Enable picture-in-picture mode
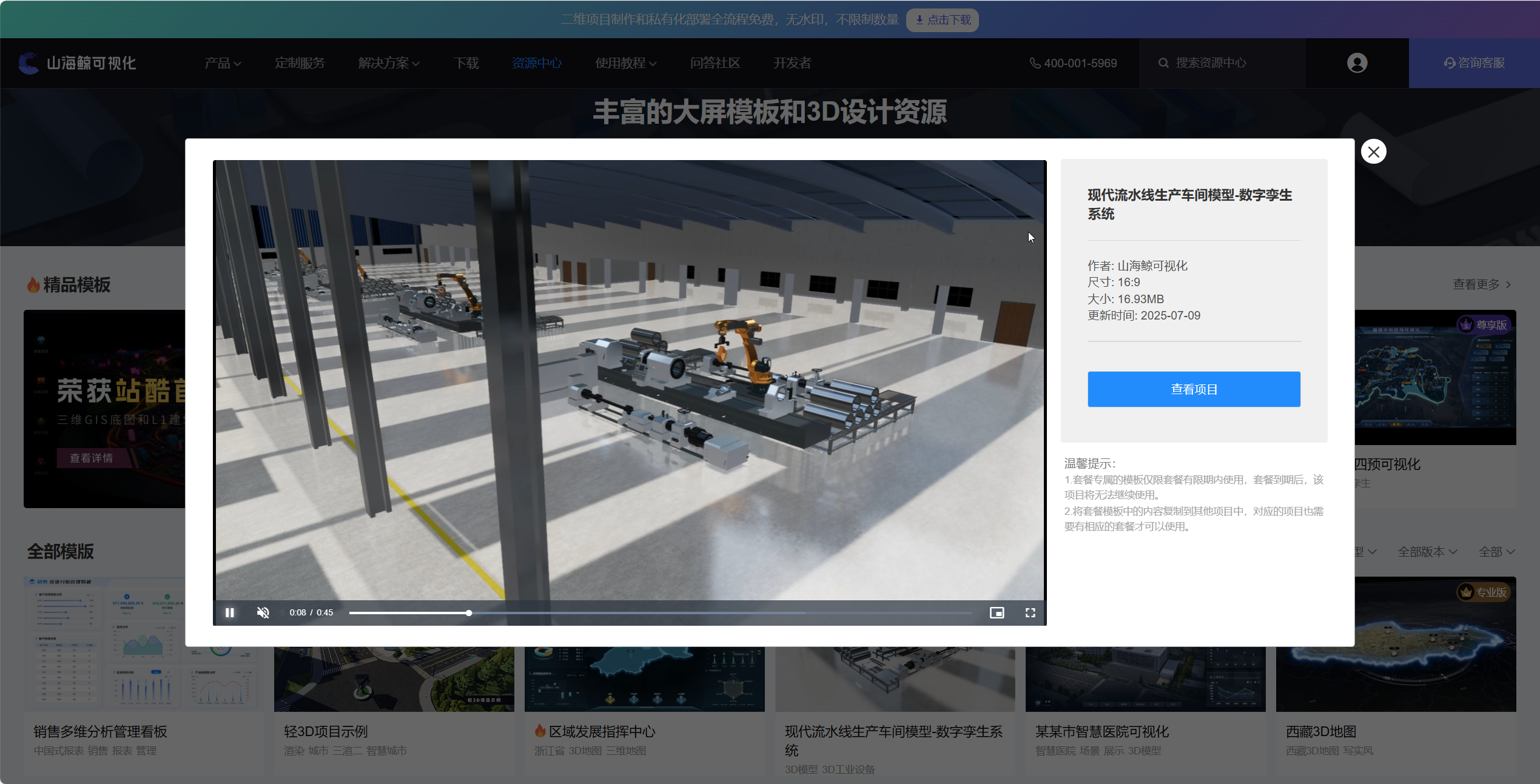This screenshot has height=784, width=1540. click(x=997, y=612)
